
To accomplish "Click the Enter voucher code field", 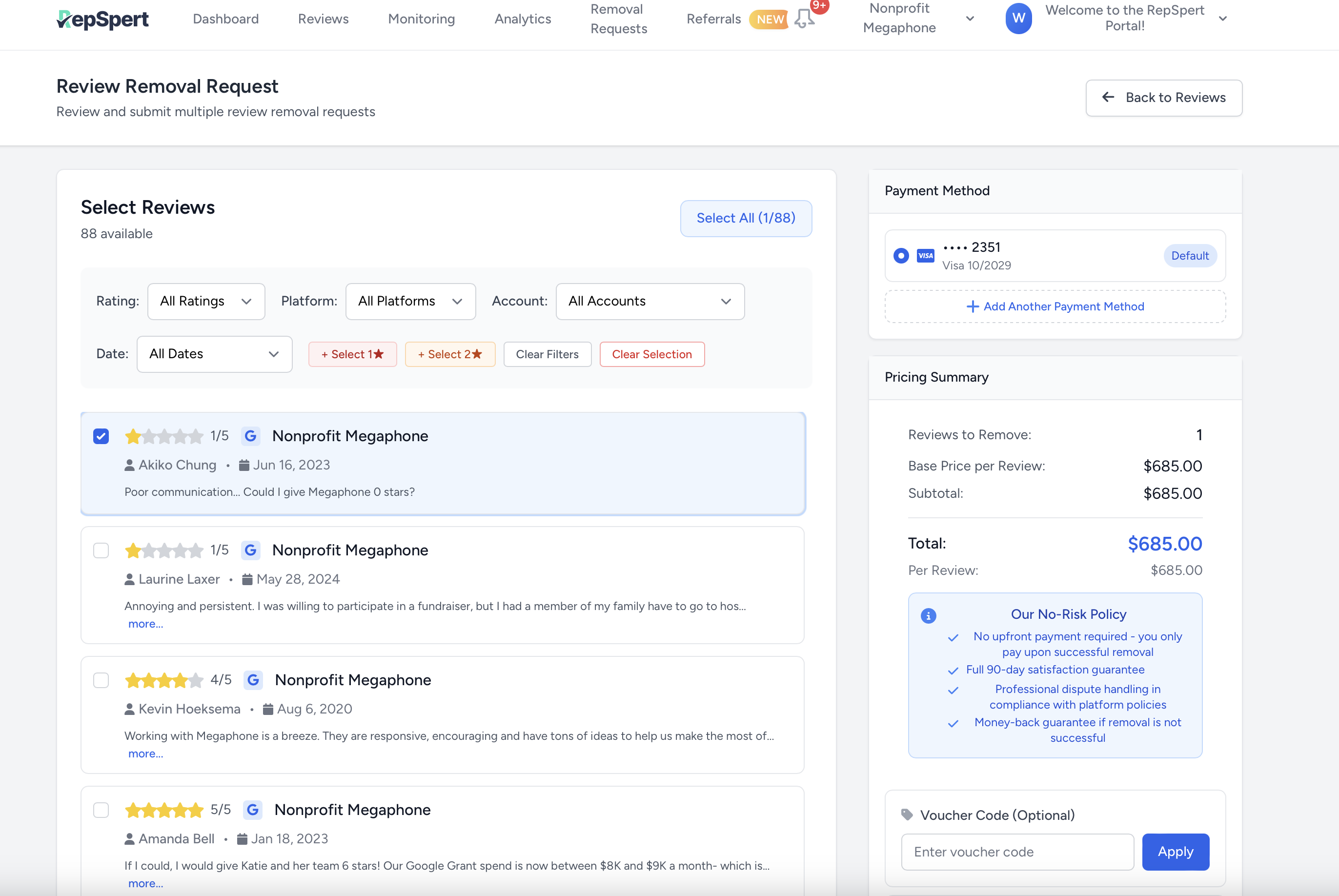I will (1017, 852).
